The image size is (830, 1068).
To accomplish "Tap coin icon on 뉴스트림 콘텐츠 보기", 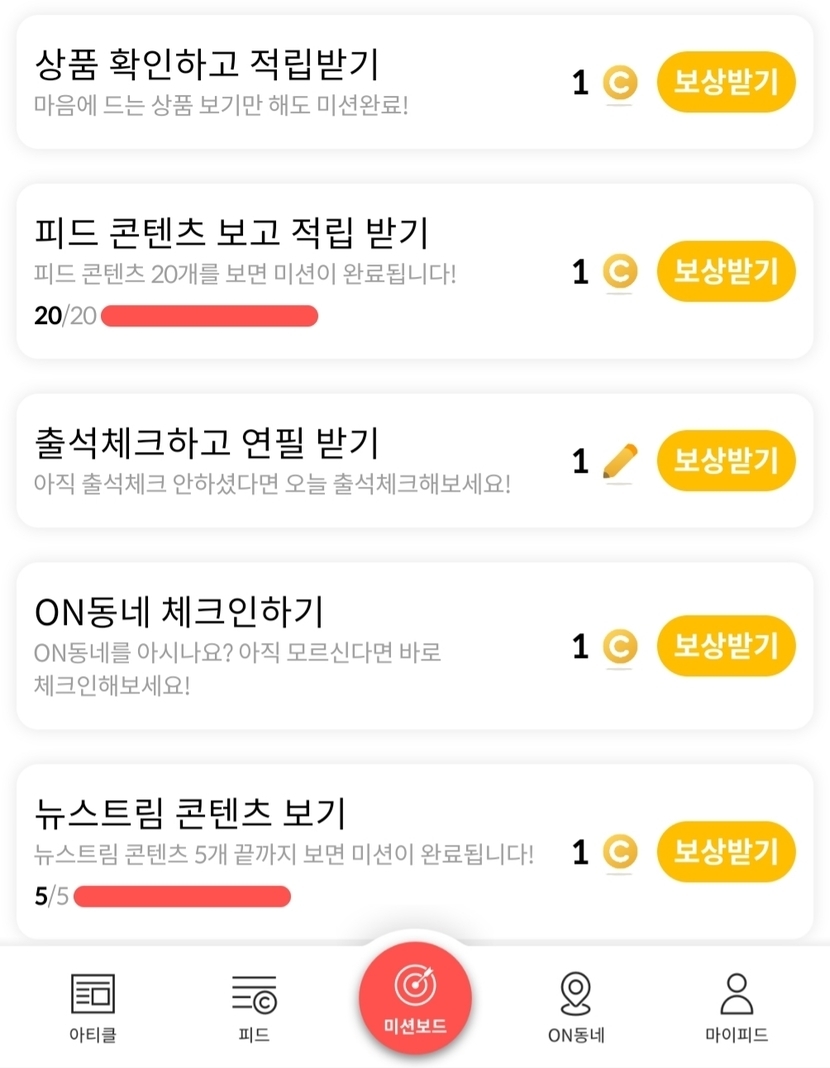I will [620, 852].
